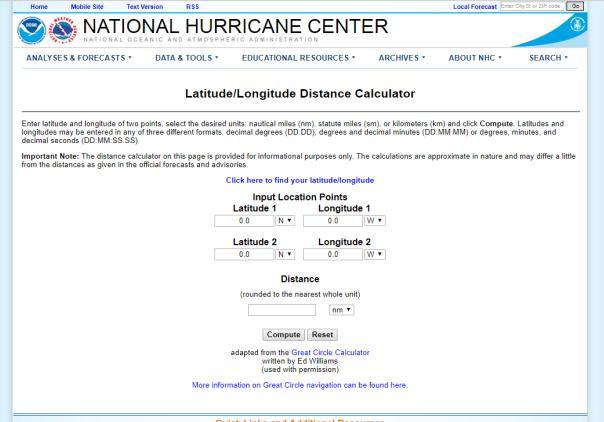Open the Analyses & Forecasts menu
Screen dimensions: 604x422
click(79, 58)
